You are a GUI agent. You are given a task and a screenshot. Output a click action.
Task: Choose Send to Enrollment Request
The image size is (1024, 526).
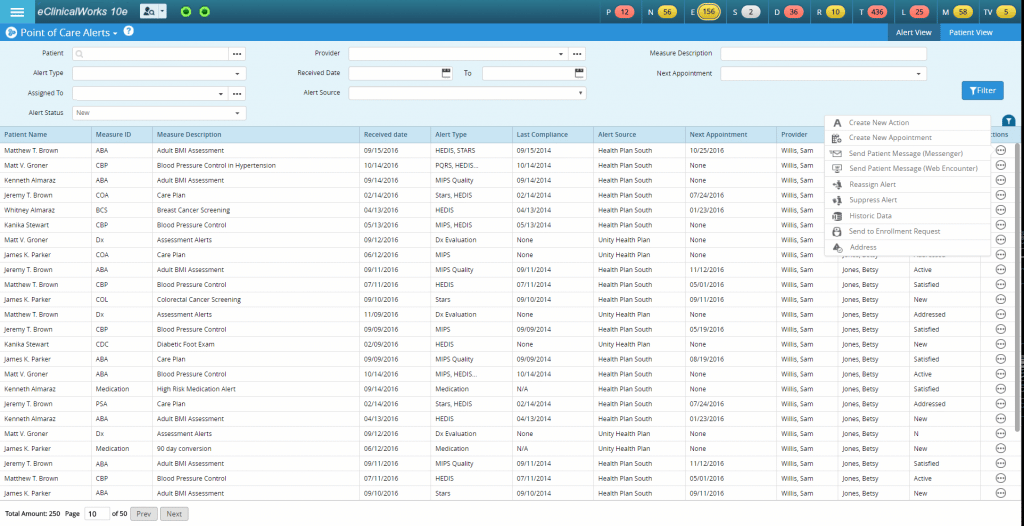point(907,231)
